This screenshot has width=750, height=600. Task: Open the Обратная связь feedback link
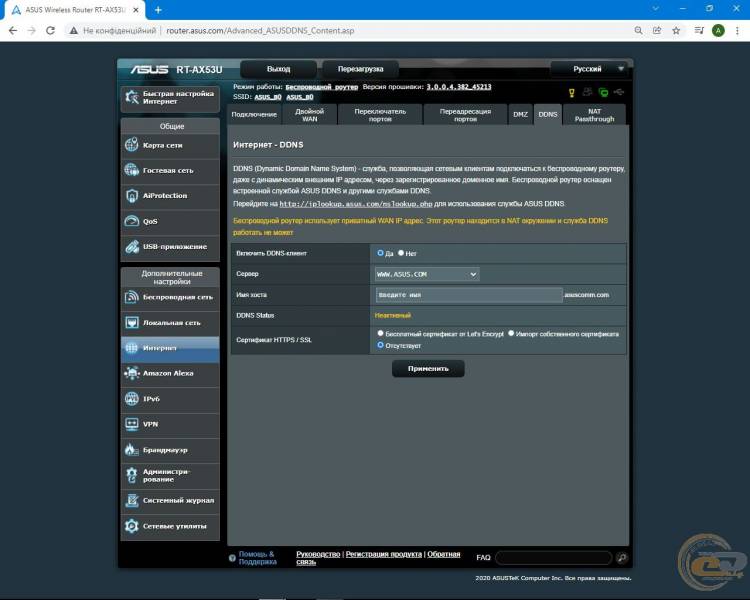pyautogui.click(x=378, y=558)
